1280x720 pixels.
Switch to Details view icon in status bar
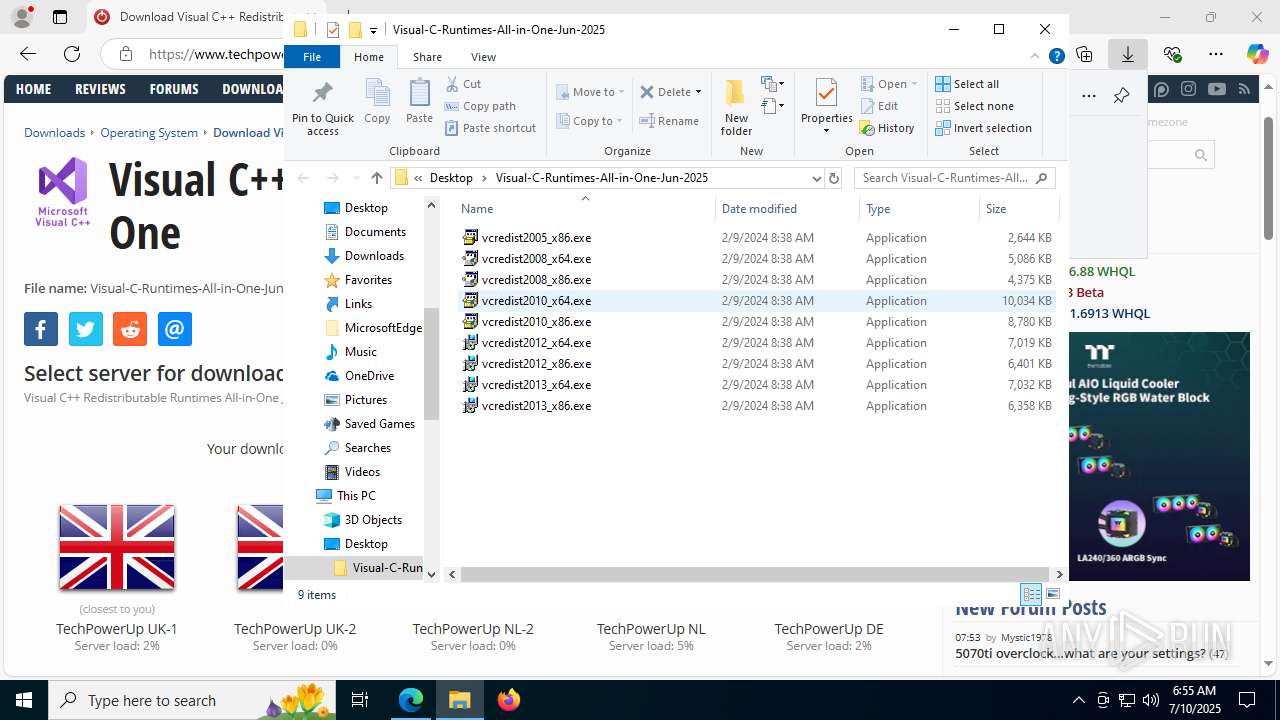pos(1031,594)
